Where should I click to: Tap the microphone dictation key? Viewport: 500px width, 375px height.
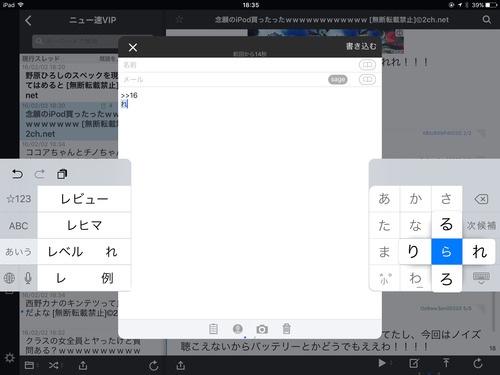tap(28, 278)
